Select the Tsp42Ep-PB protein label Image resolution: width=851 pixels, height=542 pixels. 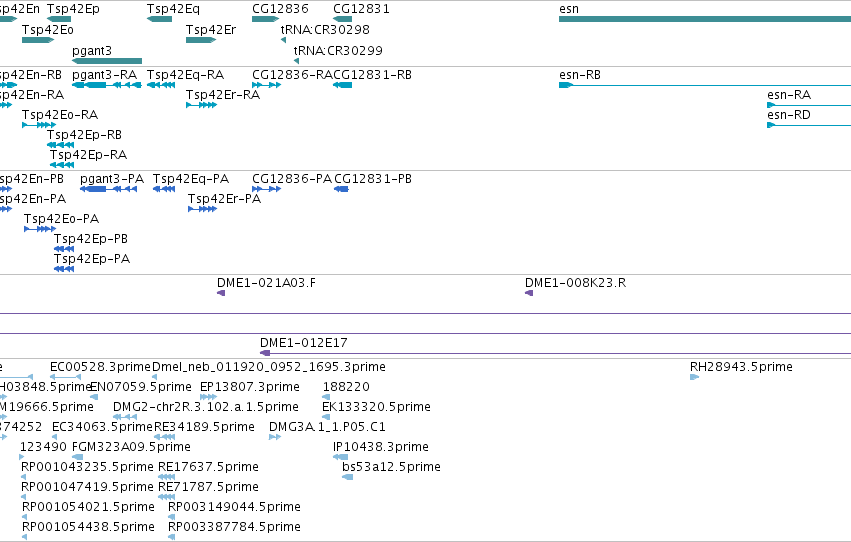tap(91, 239)
